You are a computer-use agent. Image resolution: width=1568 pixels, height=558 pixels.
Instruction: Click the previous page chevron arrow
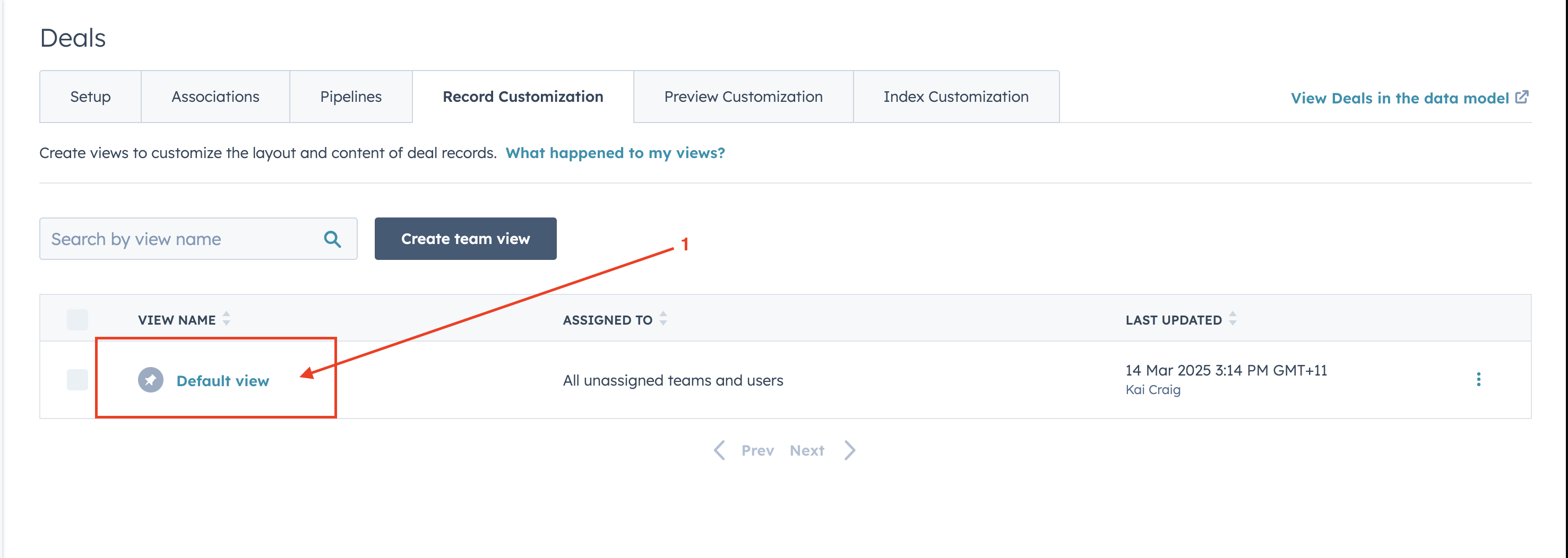pos(719,450)
